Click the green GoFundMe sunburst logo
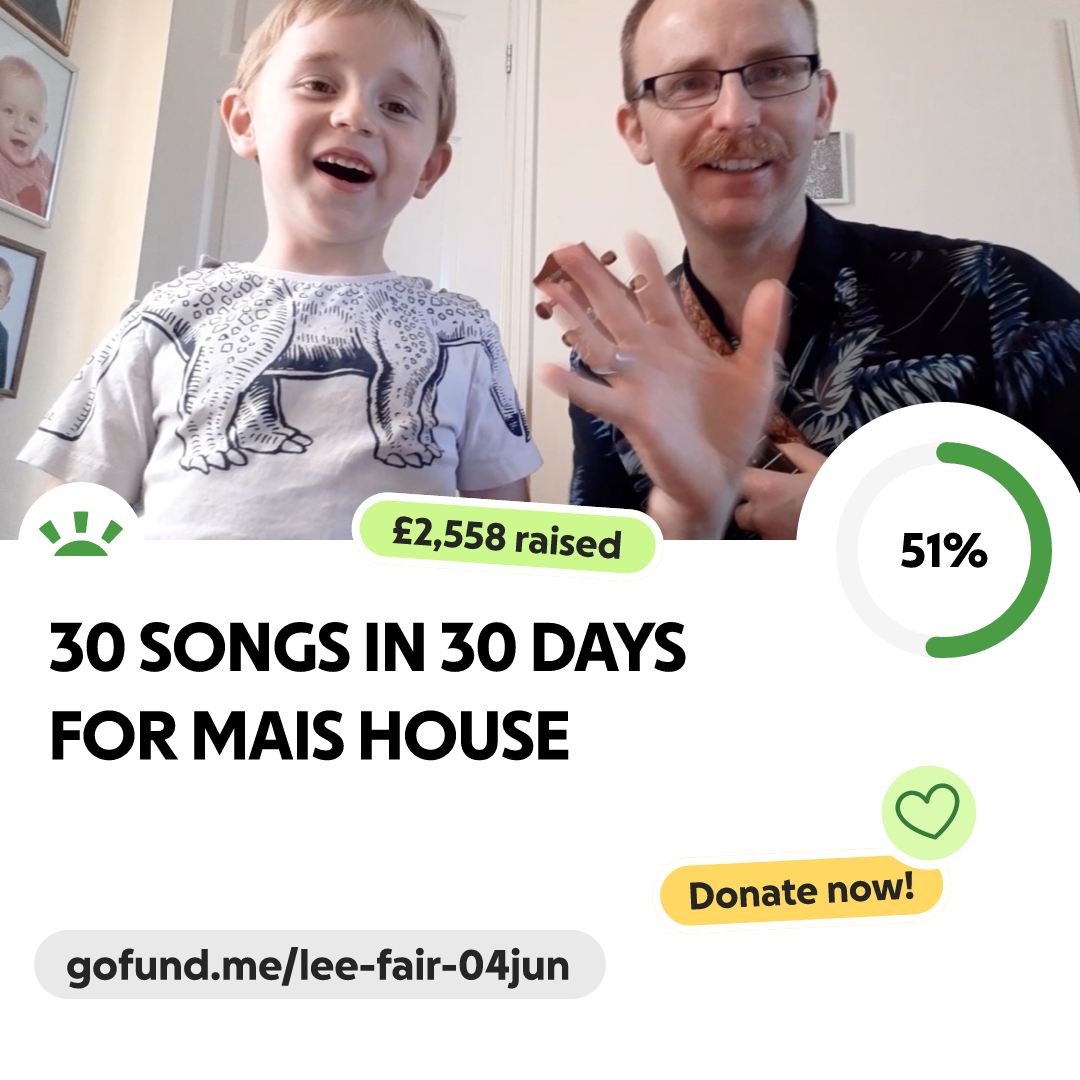This screenshot has height=1080, width=1080. pos(81,533)
